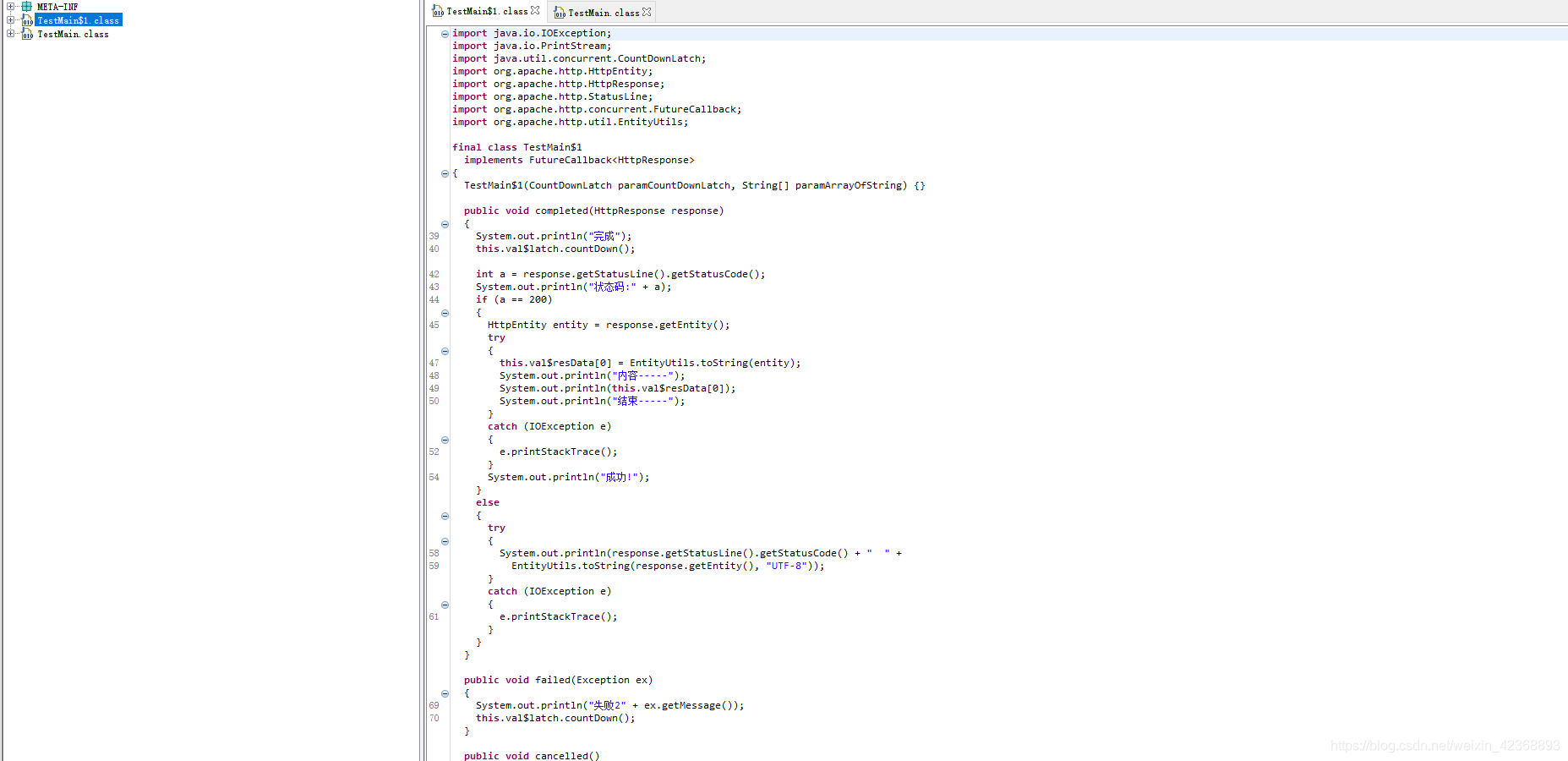This screenshot has width=1568, height=761.
Task: Click line number 52 in gutter
Action: (x=434, y=452)
